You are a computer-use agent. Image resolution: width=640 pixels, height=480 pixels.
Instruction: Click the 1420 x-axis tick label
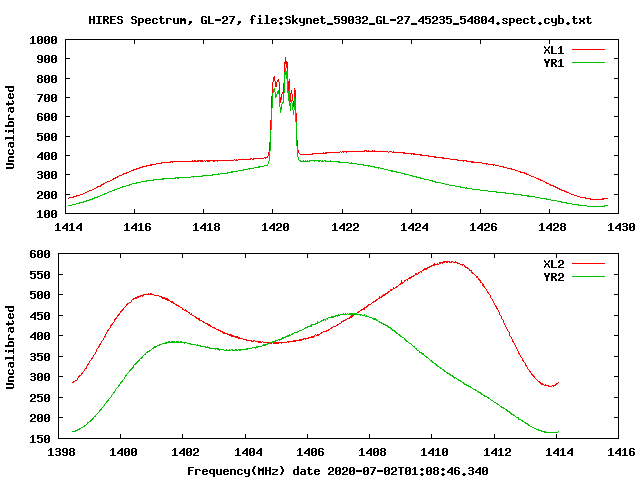pos(275,227)
